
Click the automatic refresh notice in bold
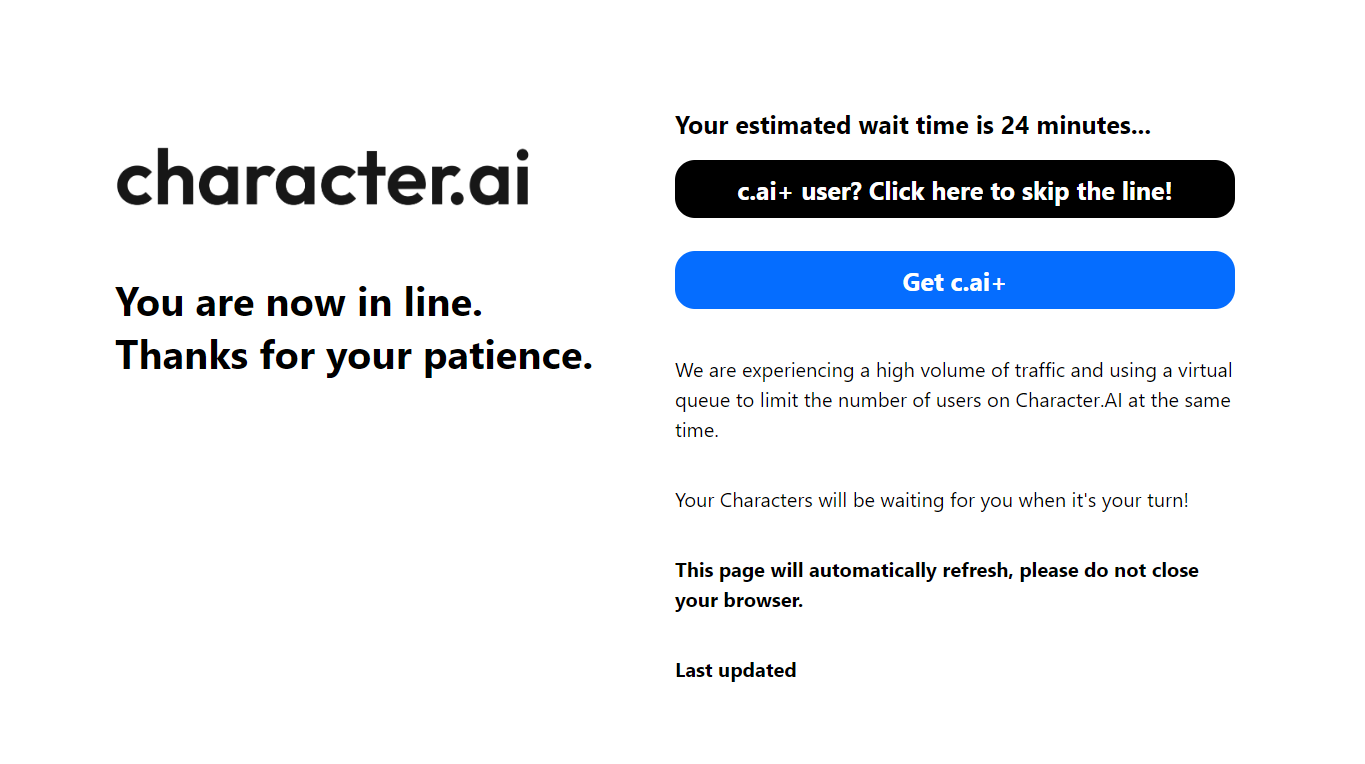click(937, 586)
